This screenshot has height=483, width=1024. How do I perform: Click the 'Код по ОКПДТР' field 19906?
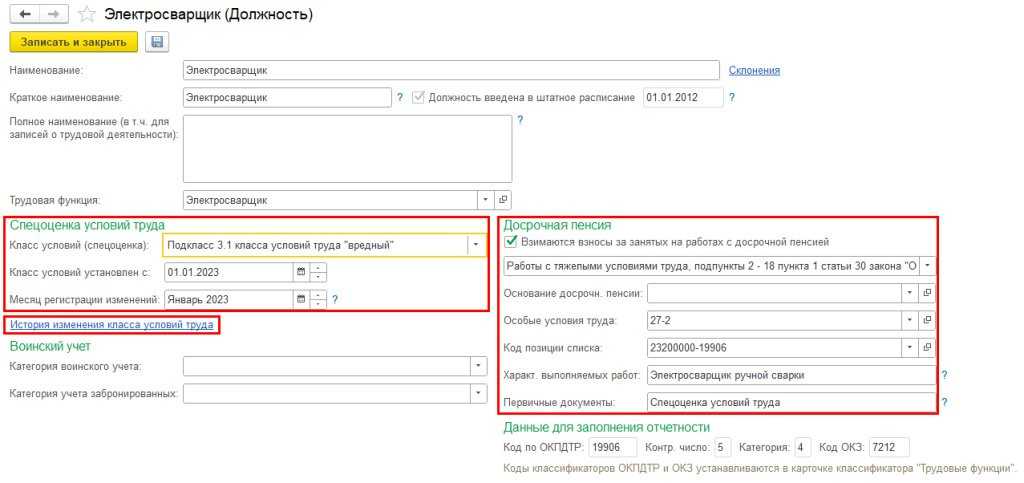tap(613, 448)
